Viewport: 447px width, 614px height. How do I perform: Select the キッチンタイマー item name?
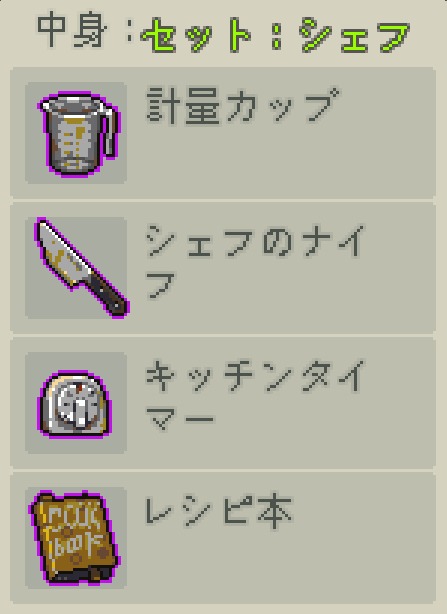[x=255, y=396]
